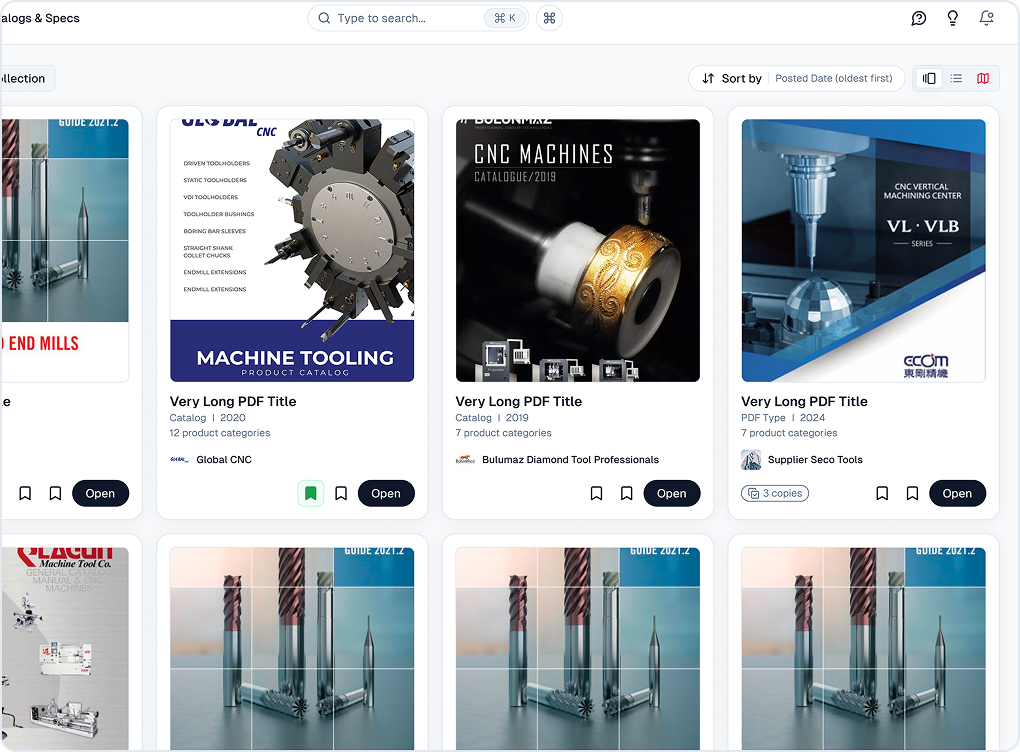Click left bookmark icon on Bulumaz card
The height and width of the screenshot is (752, 1020).
pos(596,494)
